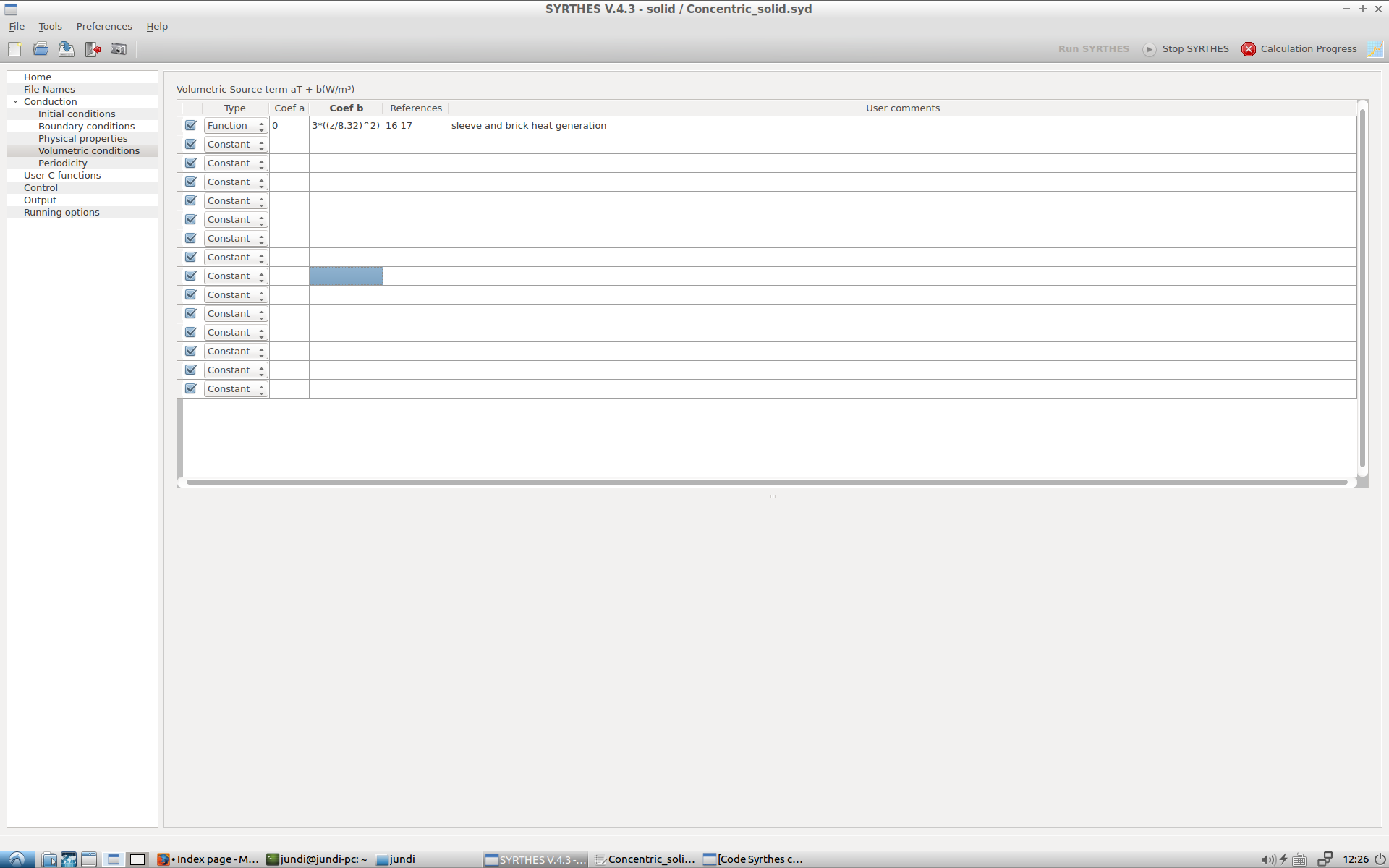Click the table's horizontal scrollbar

pyautogui.click(x=766, y=482)
